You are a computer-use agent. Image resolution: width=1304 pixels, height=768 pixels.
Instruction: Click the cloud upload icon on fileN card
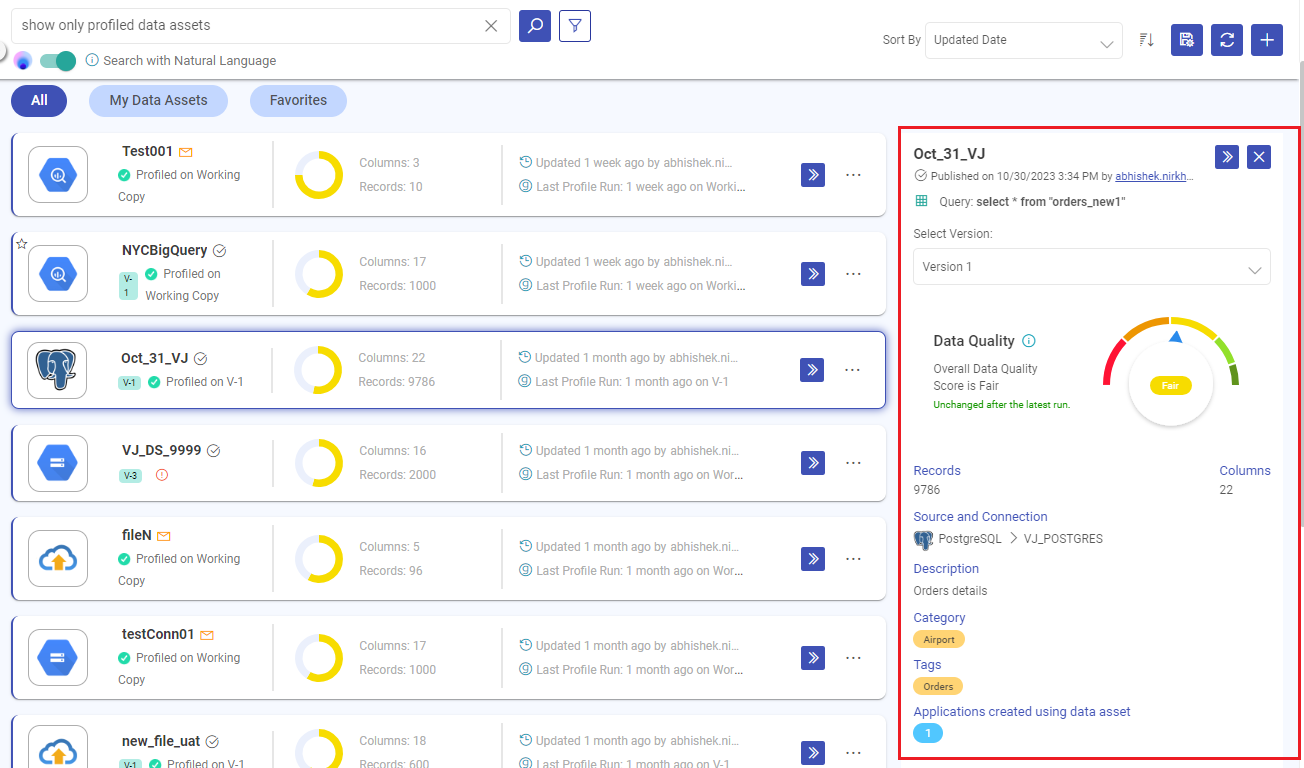tap(57, 558)
